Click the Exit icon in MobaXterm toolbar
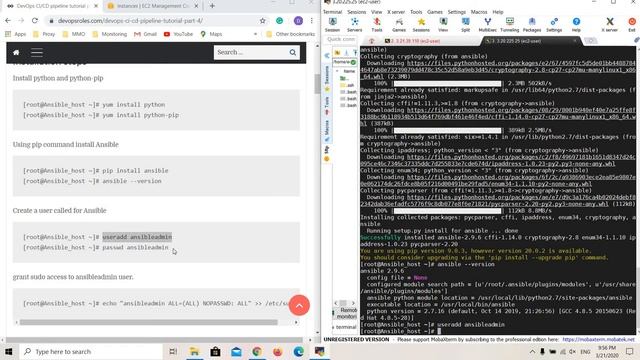The height and width of the screenshot is (360, 640). 632,24
